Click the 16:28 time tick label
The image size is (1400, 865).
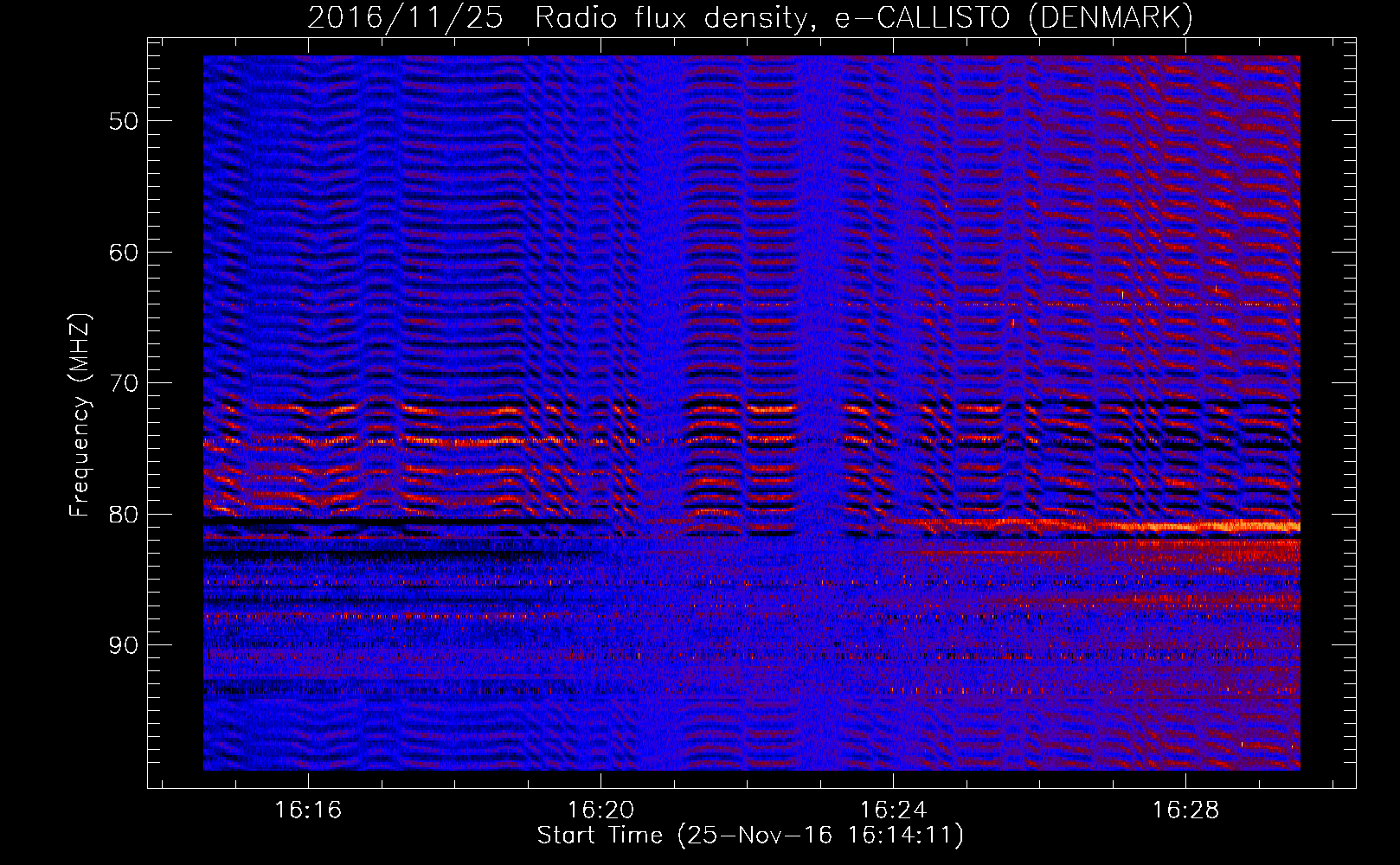[x=1185, y=811]
